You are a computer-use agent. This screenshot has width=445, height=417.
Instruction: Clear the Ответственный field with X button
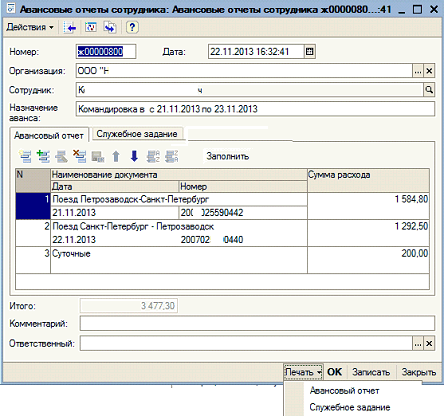[x=429, y=343]
